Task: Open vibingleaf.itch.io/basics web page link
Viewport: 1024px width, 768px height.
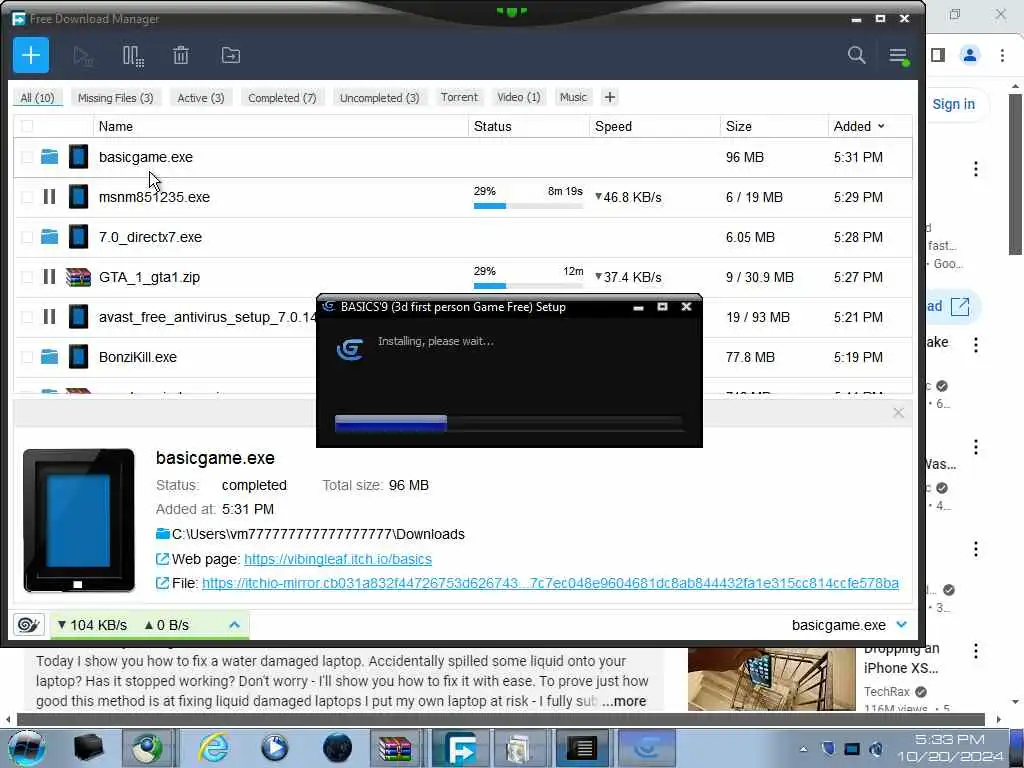Action: 338,559
